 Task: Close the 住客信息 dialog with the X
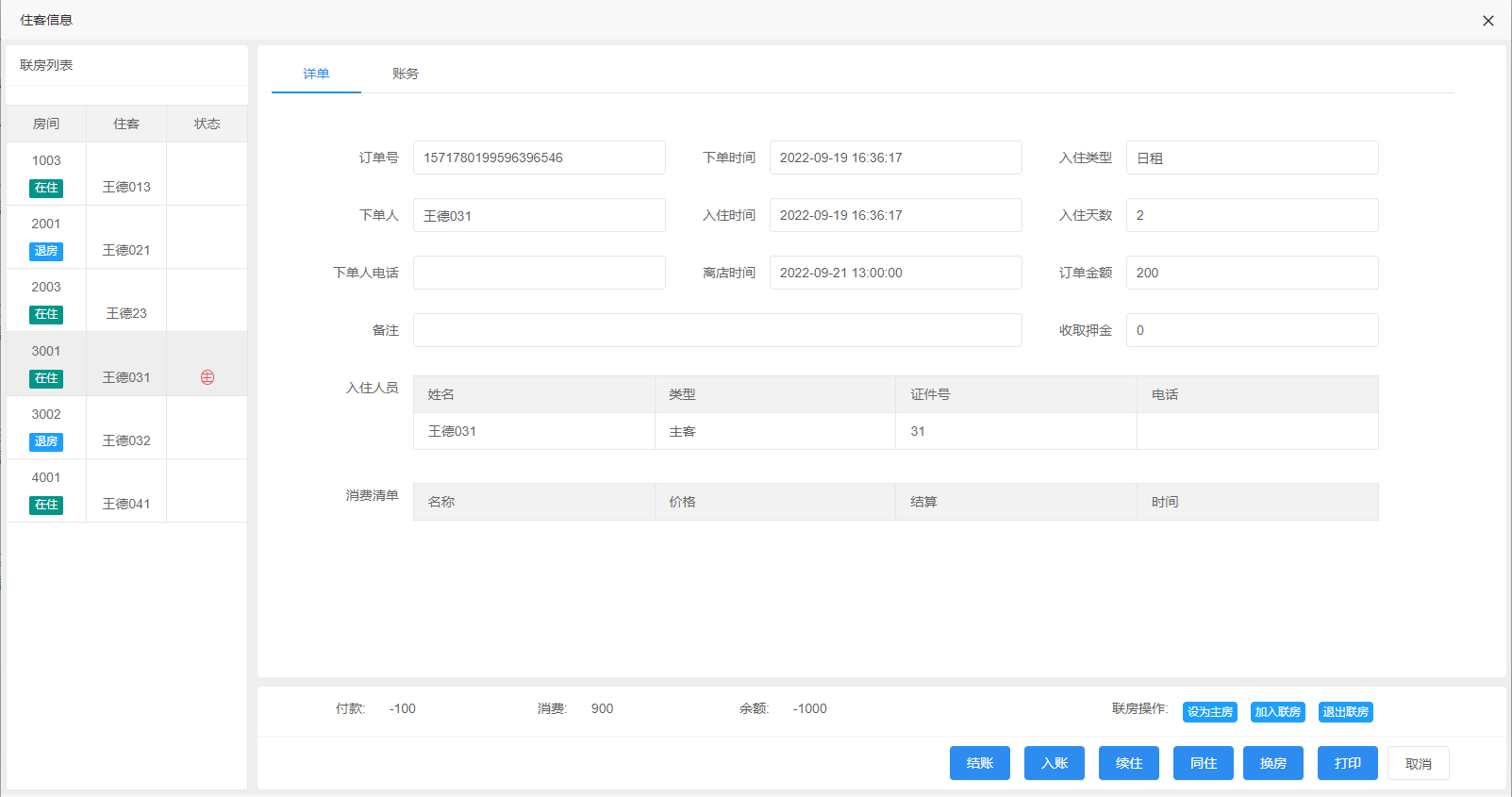1488,21
